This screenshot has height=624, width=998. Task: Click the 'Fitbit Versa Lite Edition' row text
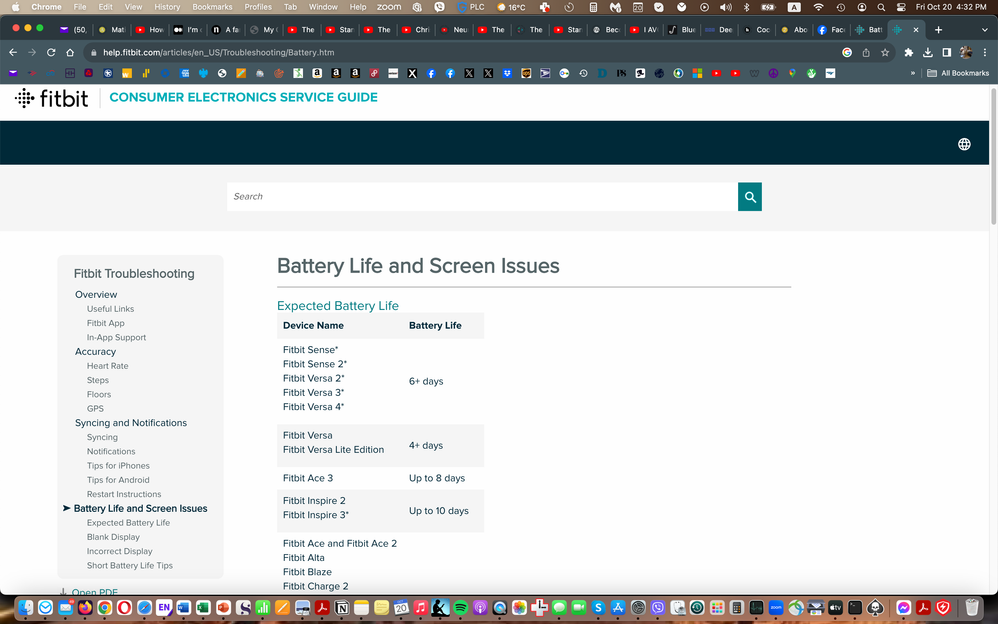click(333, 450)
